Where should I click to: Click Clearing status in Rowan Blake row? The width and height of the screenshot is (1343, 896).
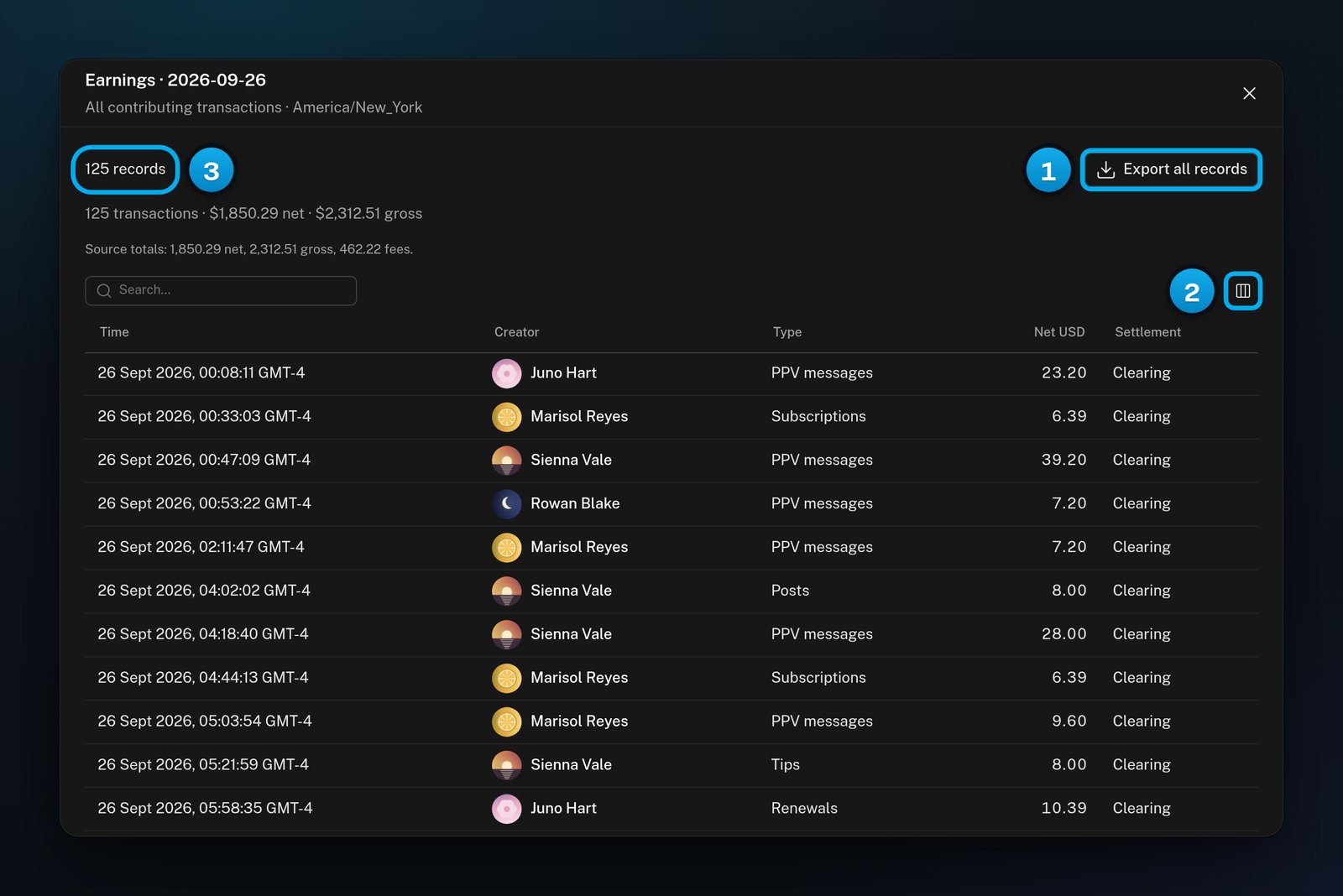point(1142,503)
